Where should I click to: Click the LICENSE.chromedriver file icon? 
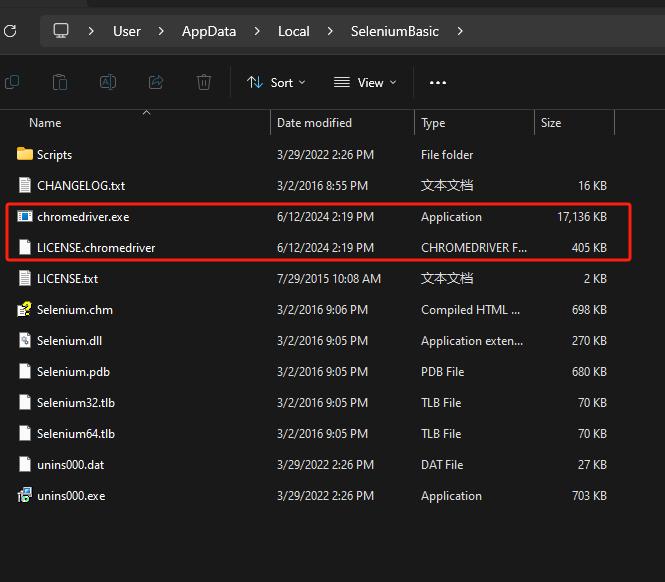point(25,247)
